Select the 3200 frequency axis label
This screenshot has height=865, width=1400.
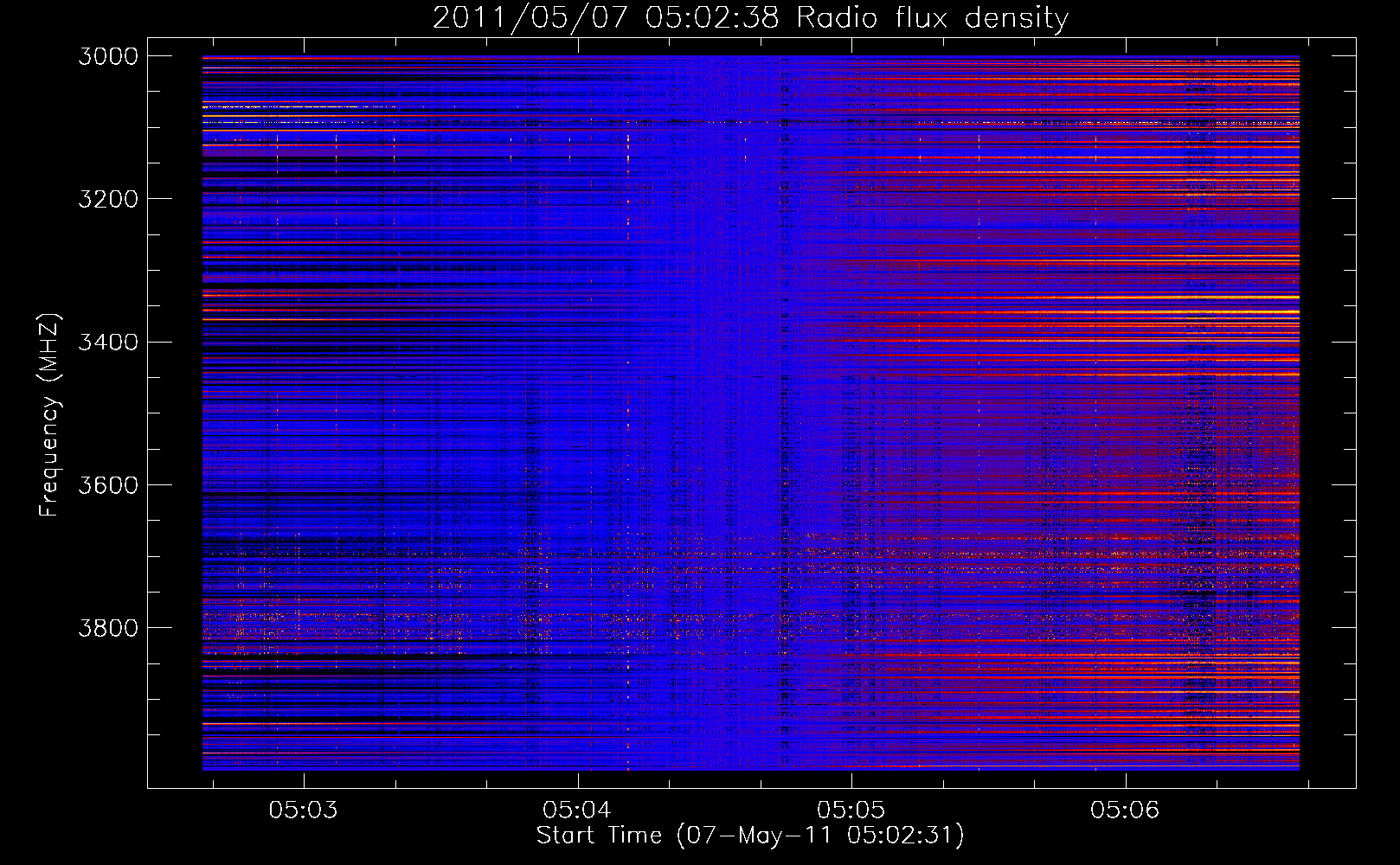tap(108, 199)
